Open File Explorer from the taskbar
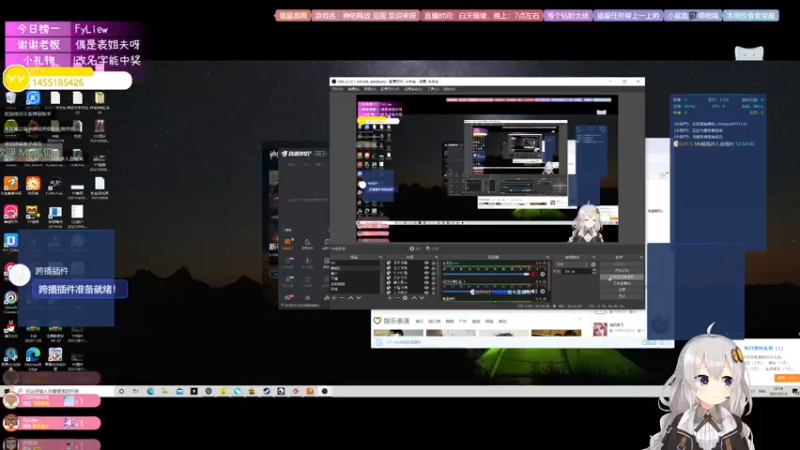 click(x=164, y=391)
